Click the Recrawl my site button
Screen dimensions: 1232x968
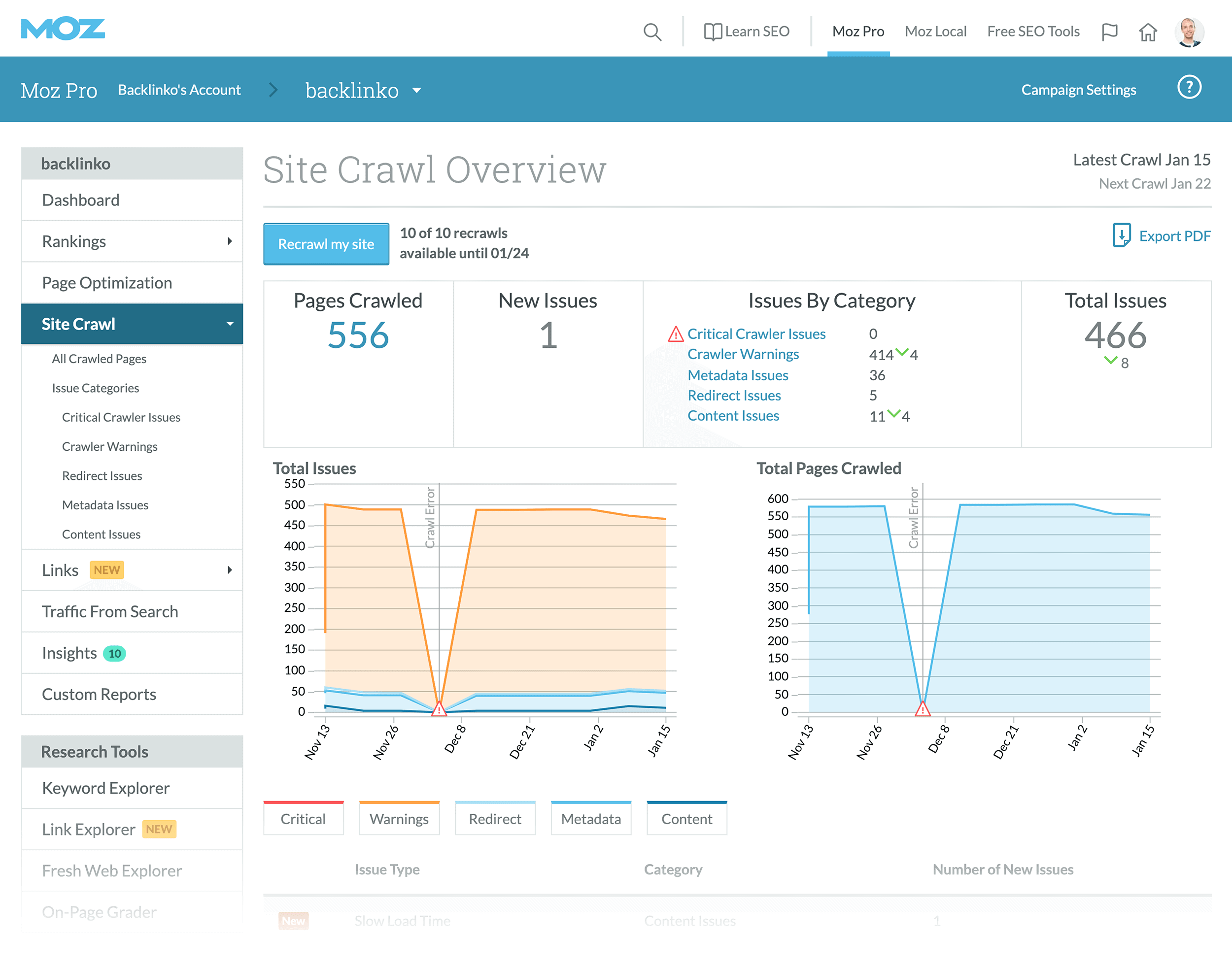[324, 243]
